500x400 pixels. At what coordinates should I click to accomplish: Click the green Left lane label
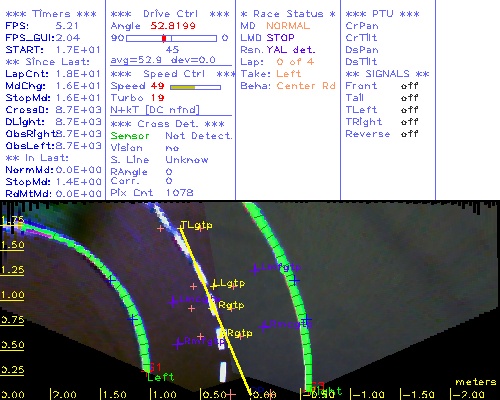click(x=161, y=377)
